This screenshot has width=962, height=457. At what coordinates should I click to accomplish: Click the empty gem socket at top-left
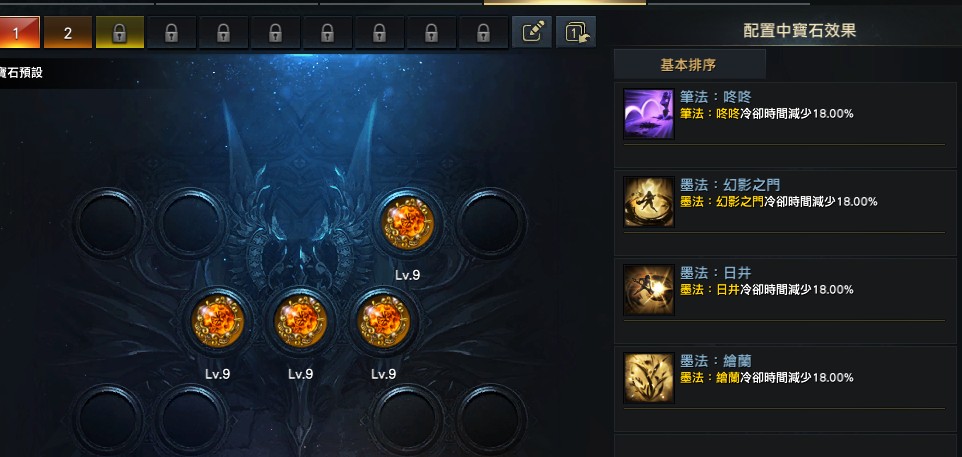[x=108, y=223]
